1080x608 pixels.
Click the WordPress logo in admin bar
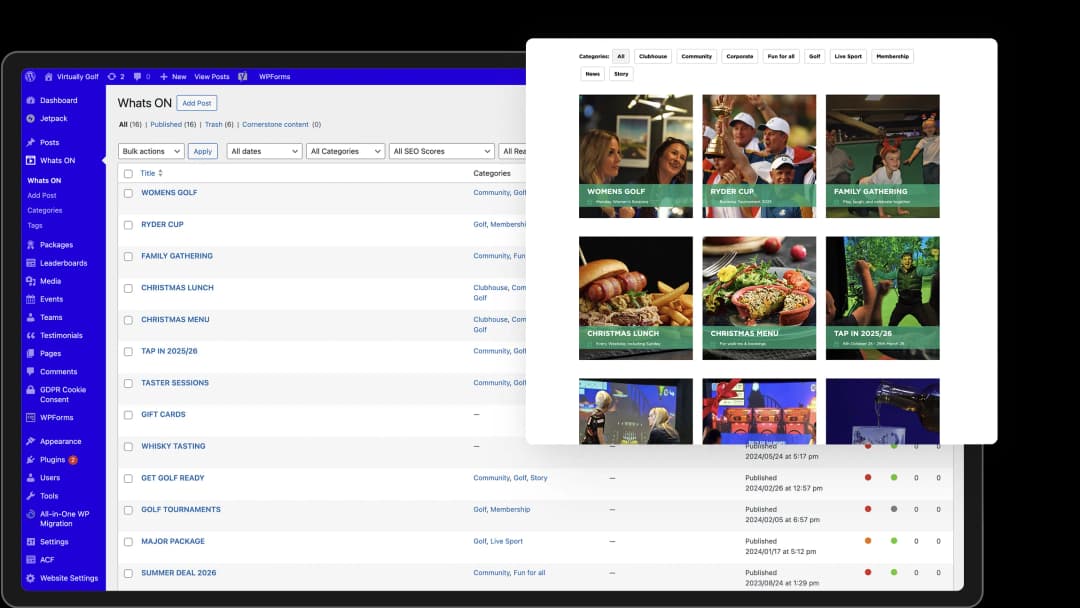click(x=31, y=76)
